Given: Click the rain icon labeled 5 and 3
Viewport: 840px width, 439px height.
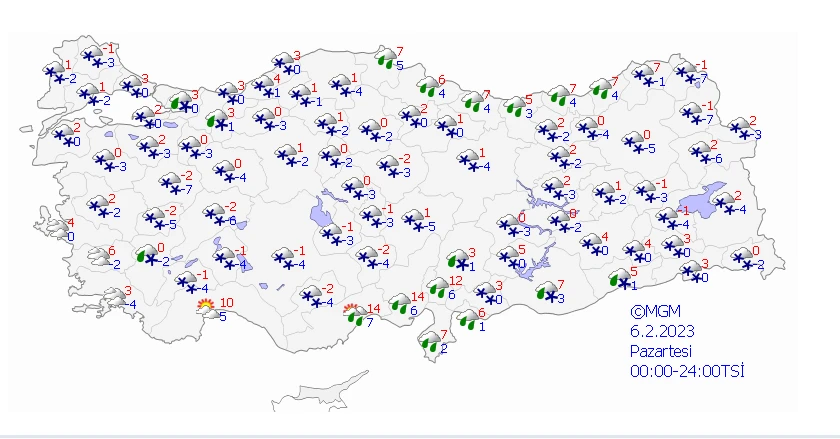Looking at the screenshot, I should pyautogui.click(x=515, y=106).
